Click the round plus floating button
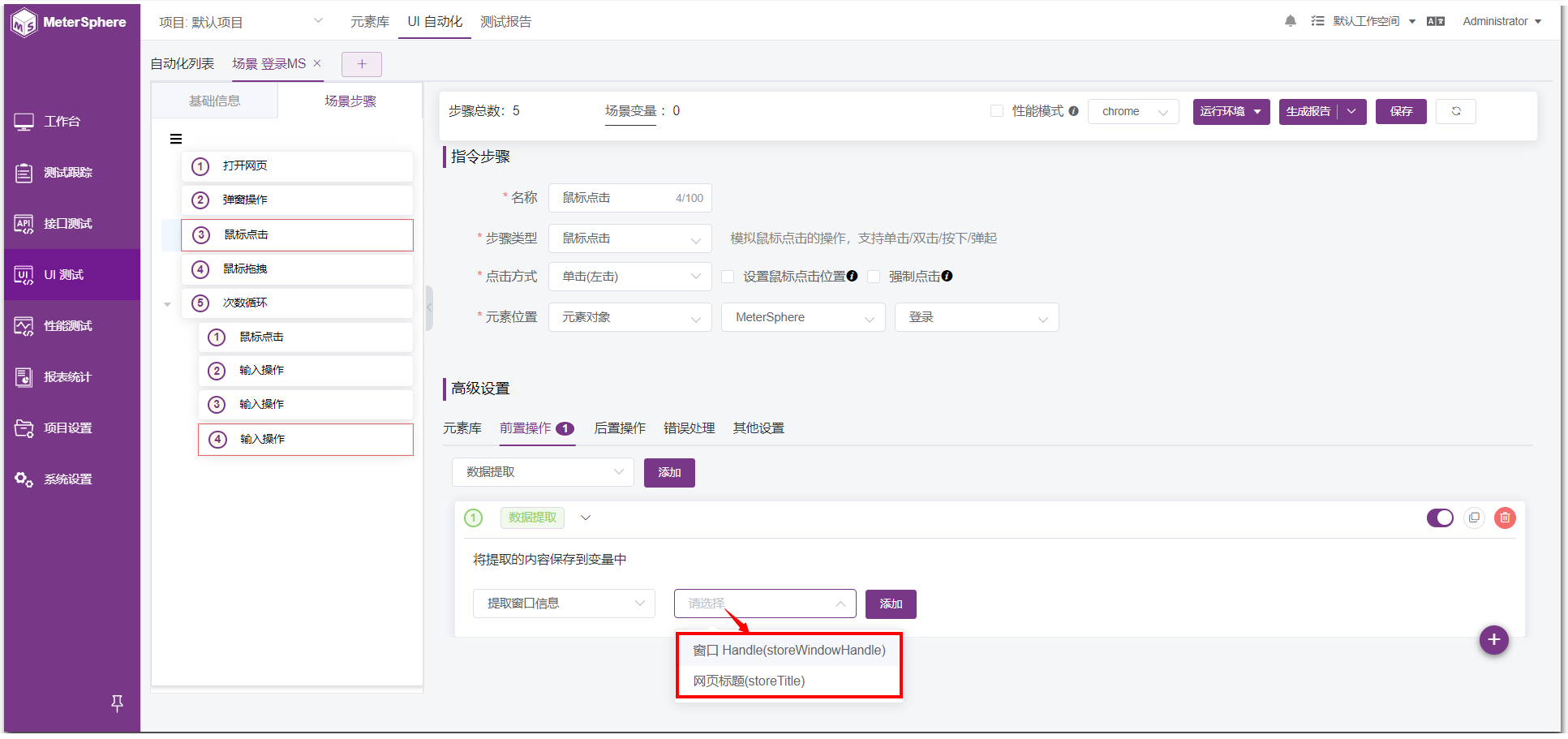Viewport: 1568px width, 739px height. [x=1493, y=640]
